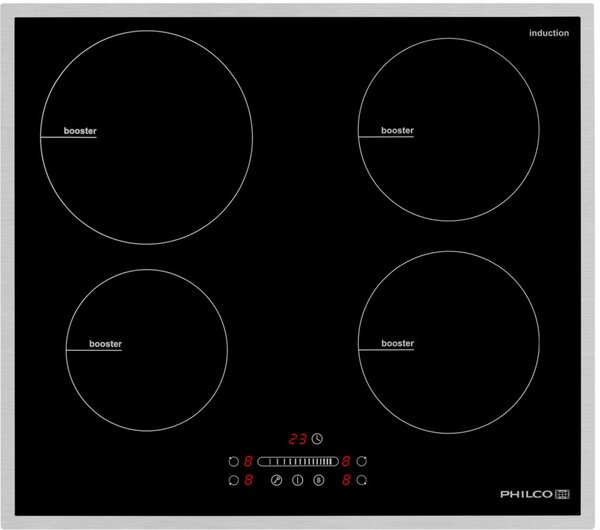This screenshot has height=530, width=600.
Task: Tap the rear-left zone power level digit
Action: pos(248,461)
